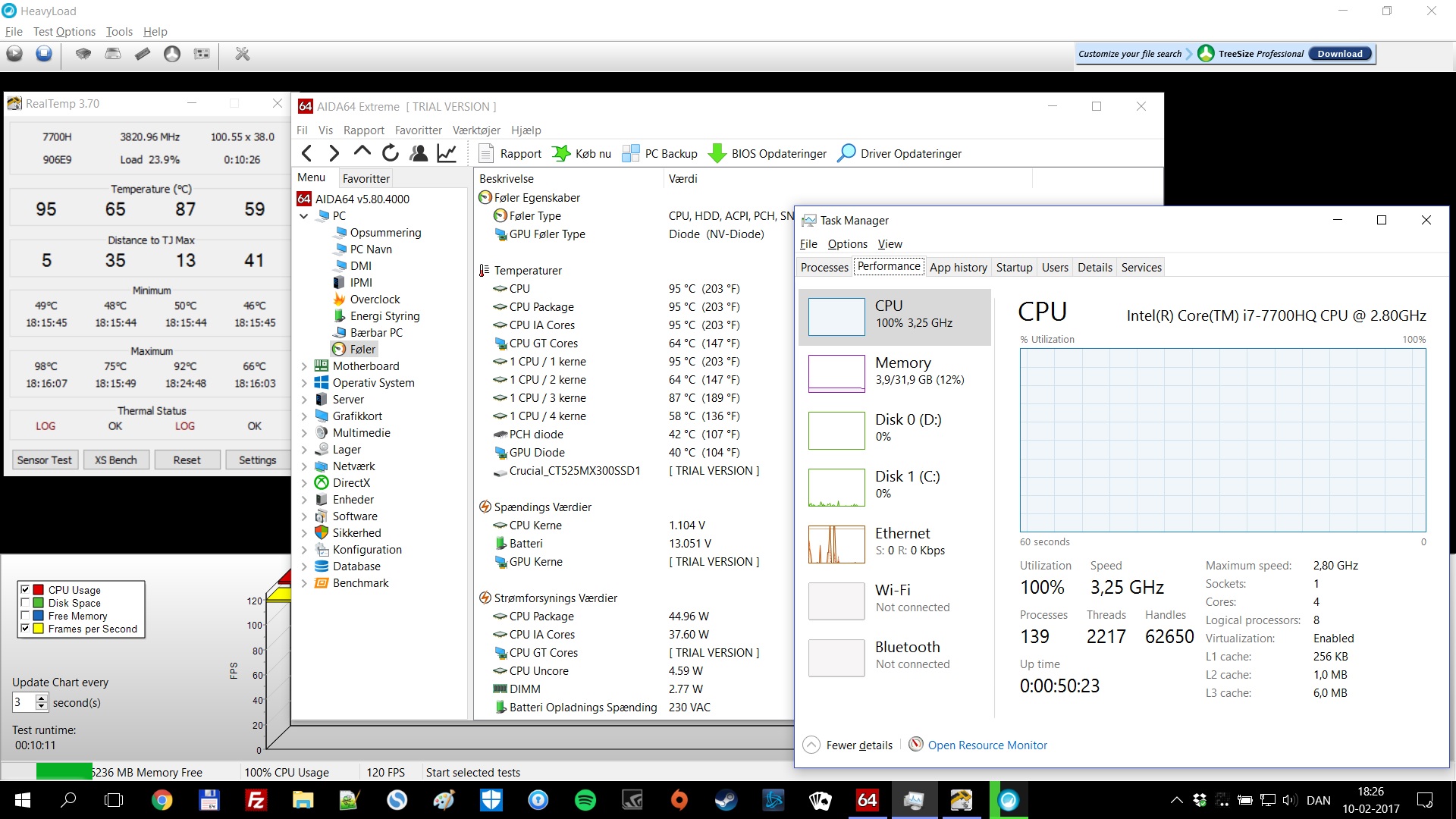Expand Grafikkort tree node

click(x=304, y=416)
